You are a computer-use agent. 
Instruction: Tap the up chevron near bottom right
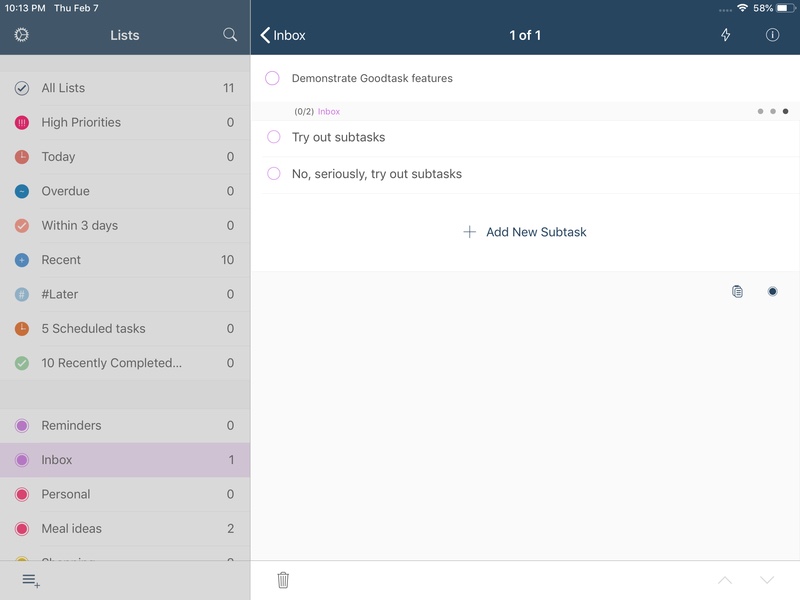(727, 578)
